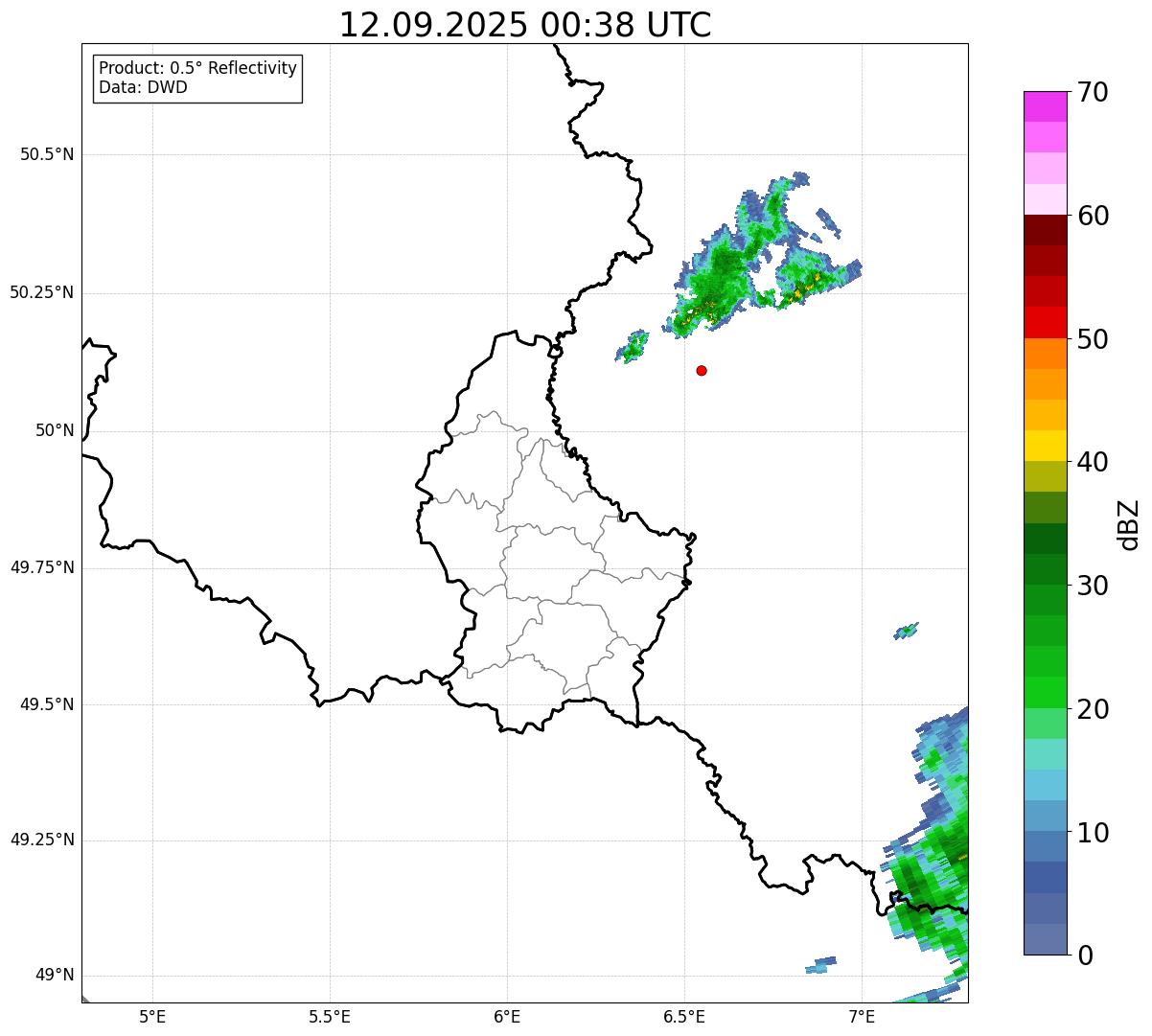Click the bright red colorbar segment above 50
1152x1036 pixels.
[1045, 323]
